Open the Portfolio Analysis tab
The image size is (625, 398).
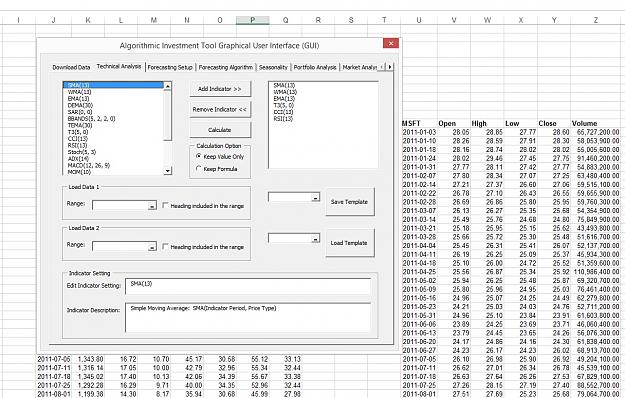[x=315, y=67]
